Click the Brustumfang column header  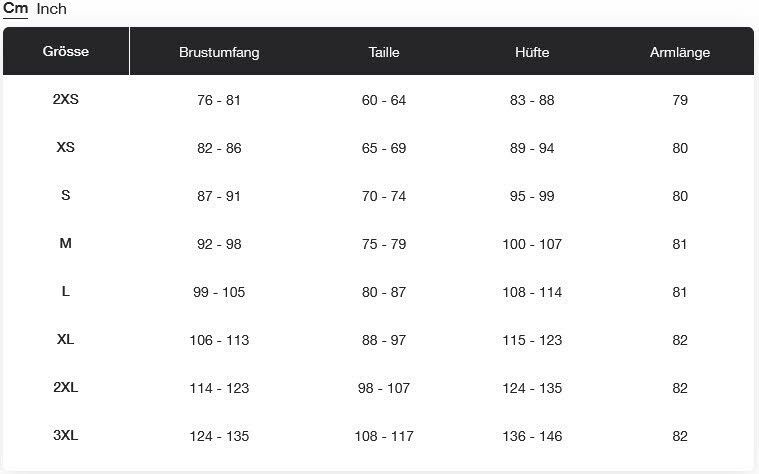click(x=219, y=52)
